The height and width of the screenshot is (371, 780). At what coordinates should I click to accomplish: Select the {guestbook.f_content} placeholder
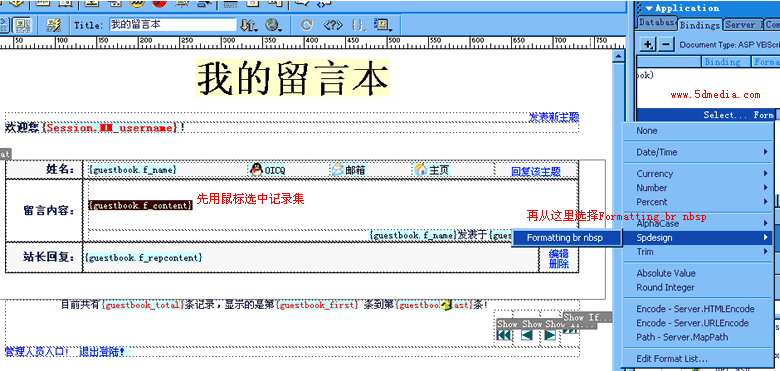click(x=140, y=205)
